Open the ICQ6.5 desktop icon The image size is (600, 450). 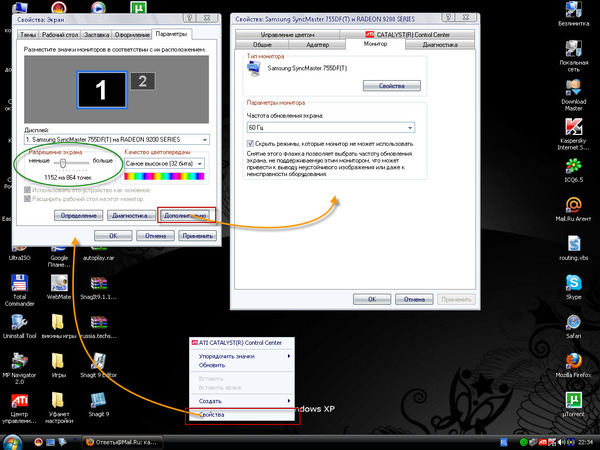(573, 166)
